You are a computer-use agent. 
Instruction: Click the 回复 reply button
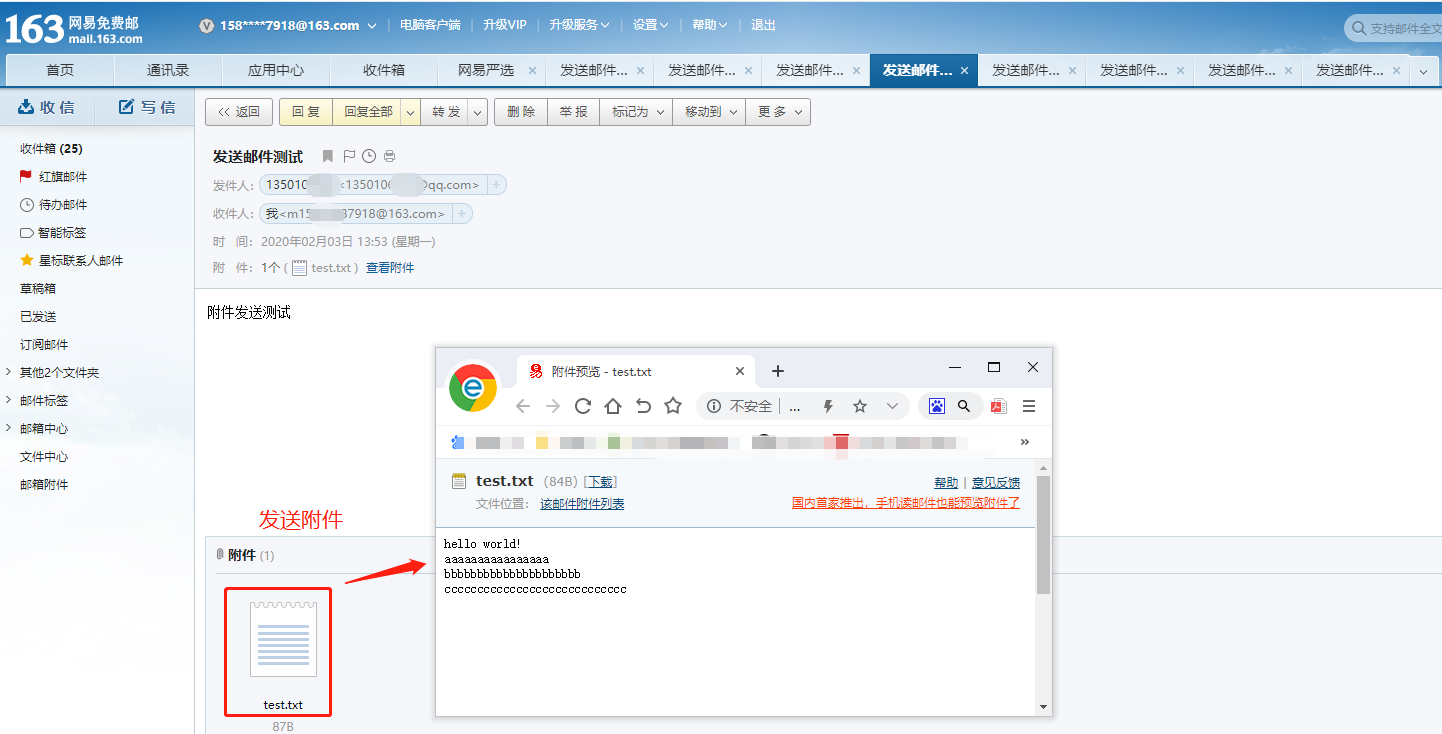pos(306,112)
